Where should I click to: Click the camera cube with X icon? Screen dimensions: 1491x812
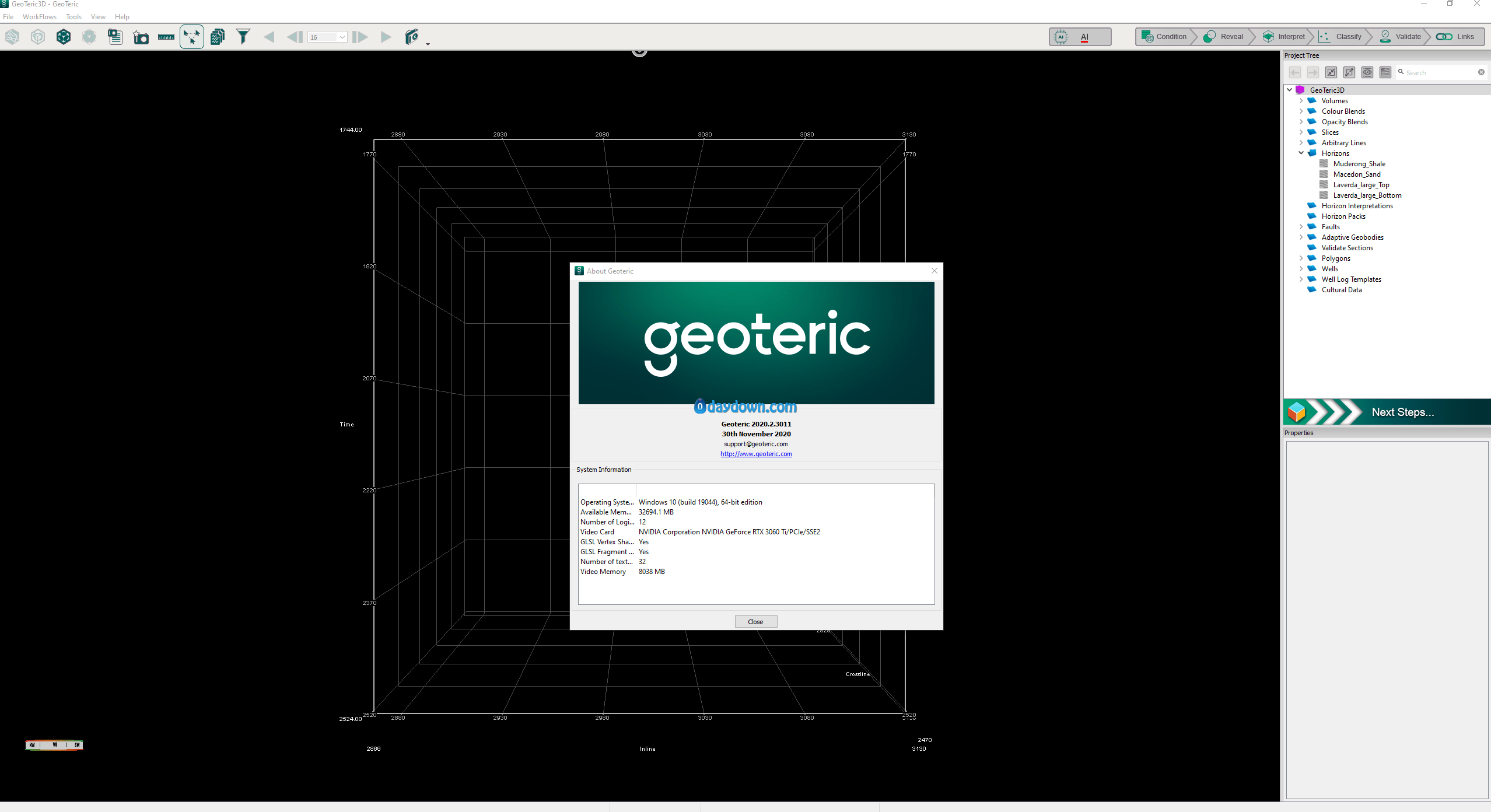tap(412, 37)
